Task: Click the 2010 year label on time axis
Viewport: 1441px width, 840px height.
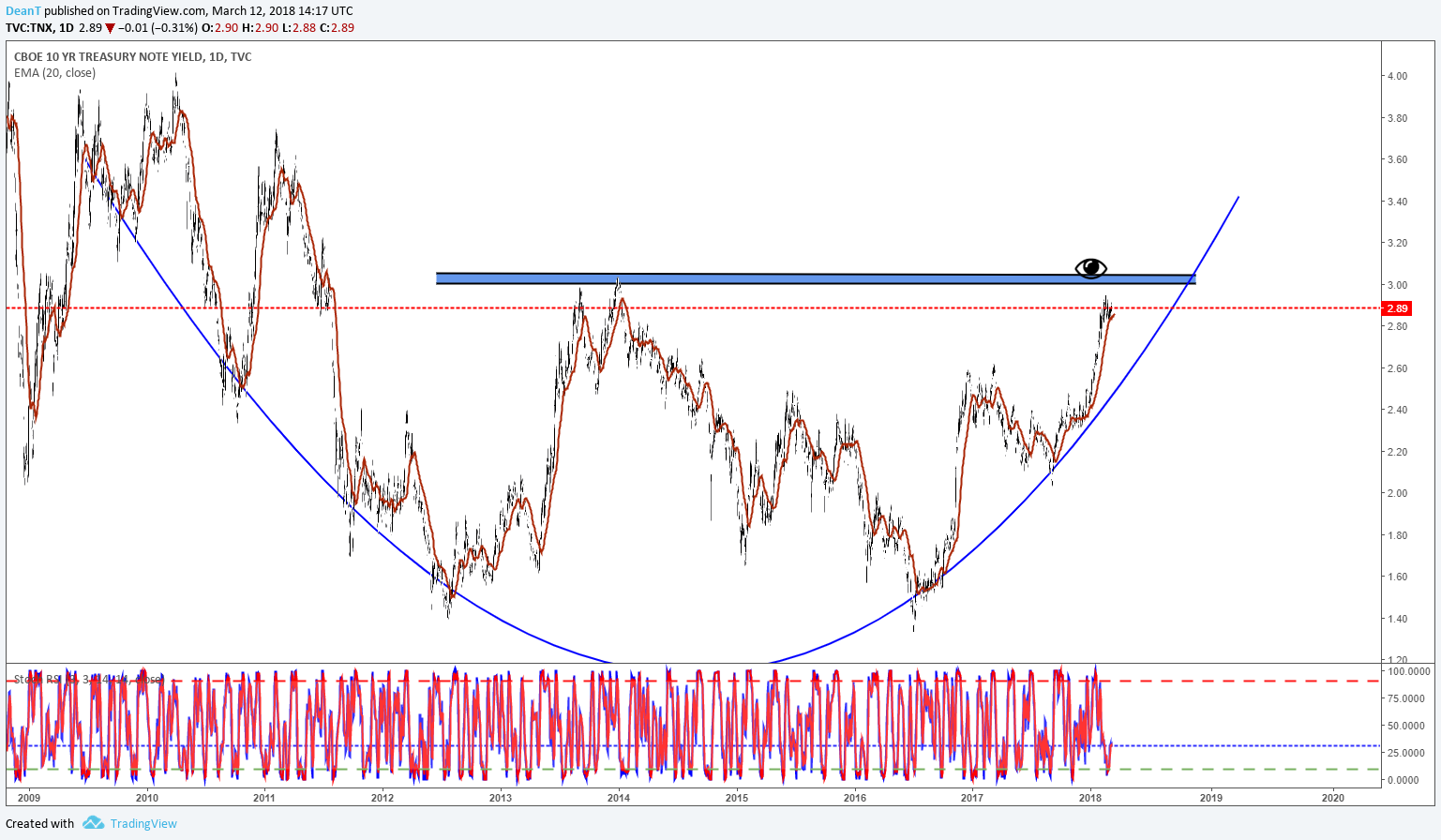Action: [147, 798]
